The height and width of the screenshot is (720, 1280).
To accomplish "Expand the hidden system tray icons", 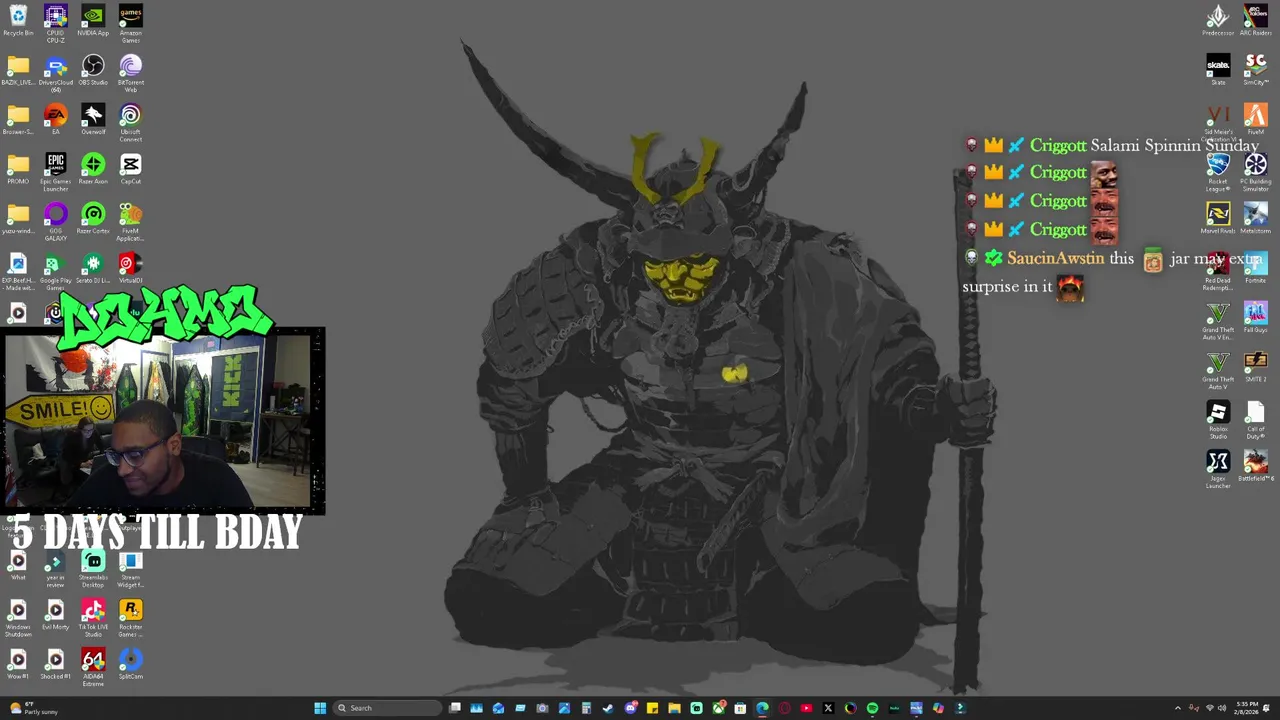I will click(1177, 708).
